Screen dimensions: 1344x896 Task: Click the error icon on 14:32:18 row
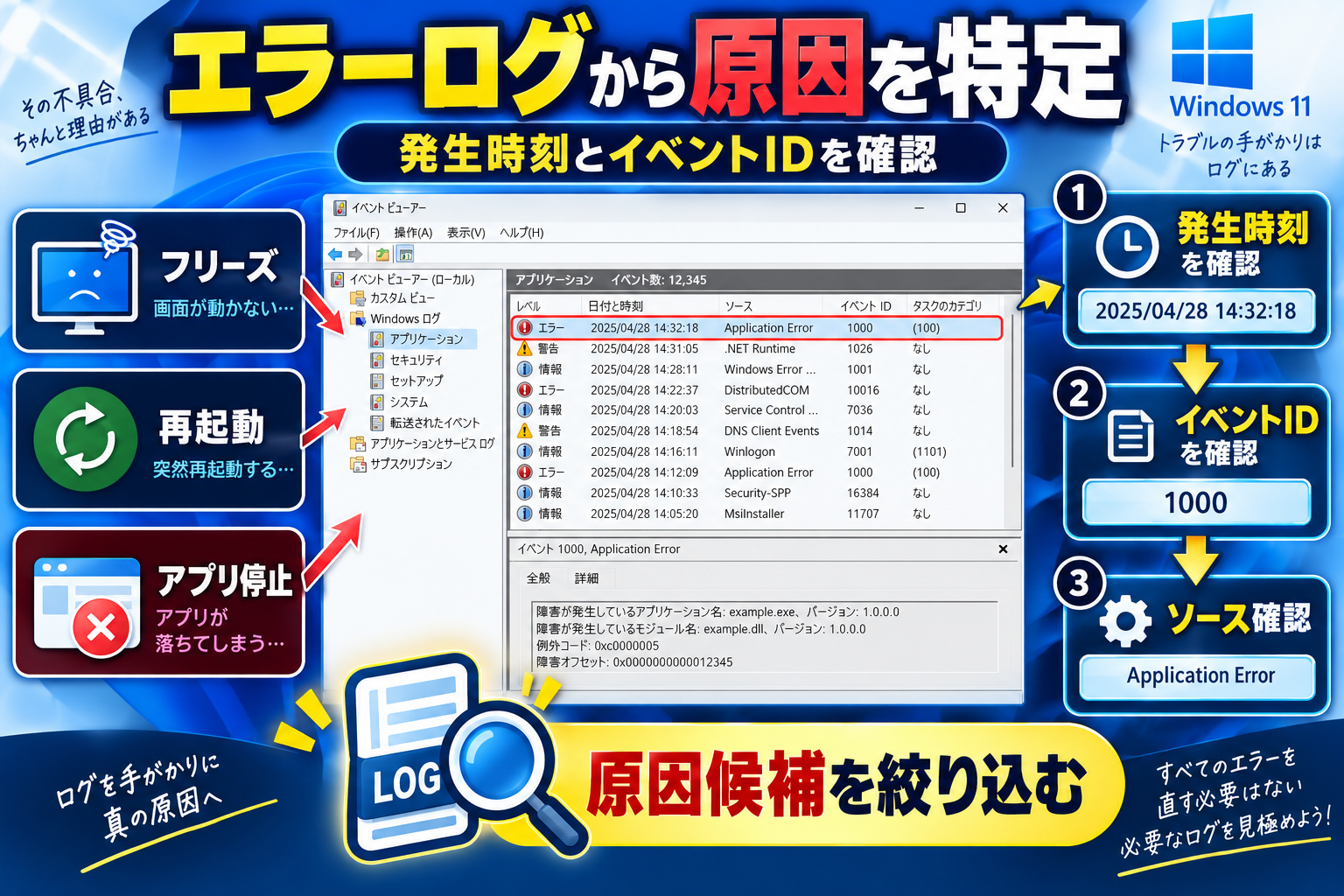click(525, 328)
